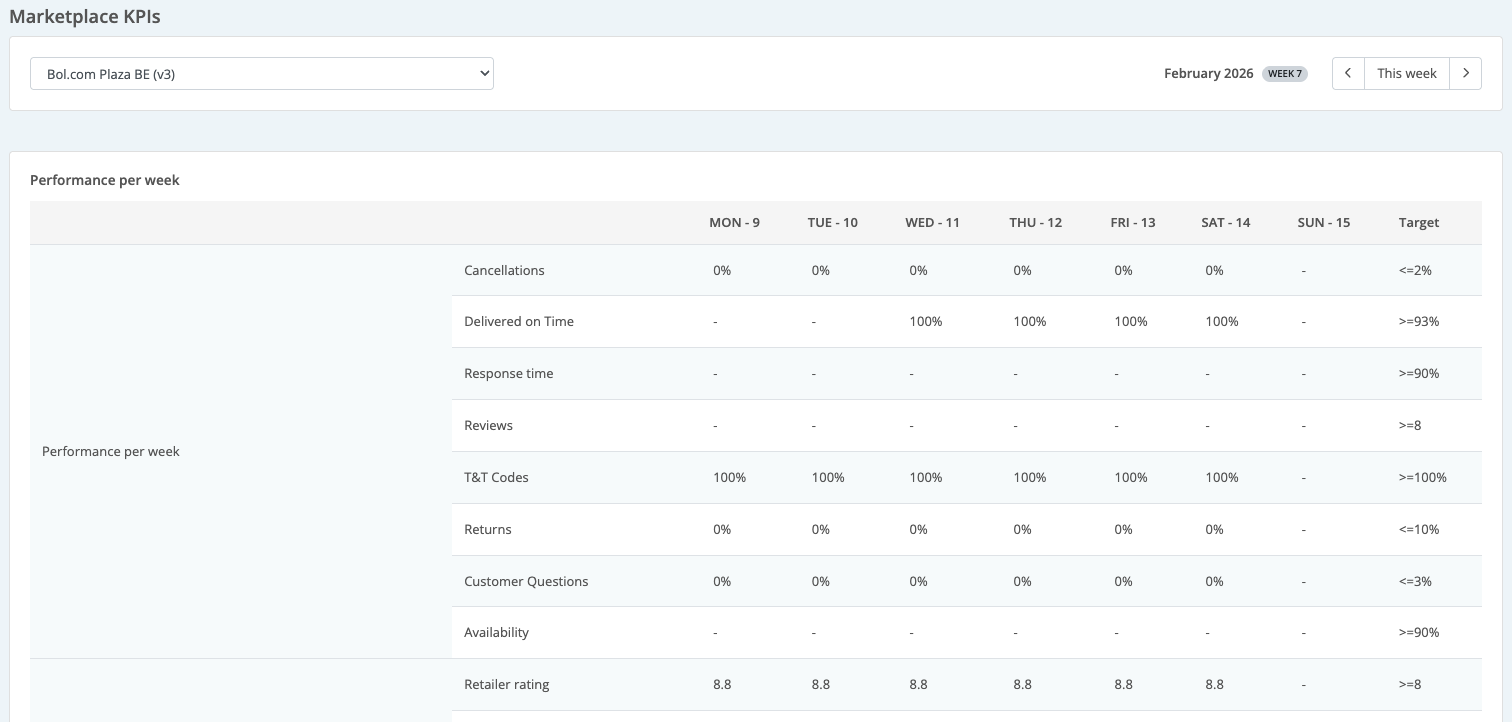Click the Response time row label
Image resolution: width=1512 pixels, height=722 pixels.
[509, 374]
